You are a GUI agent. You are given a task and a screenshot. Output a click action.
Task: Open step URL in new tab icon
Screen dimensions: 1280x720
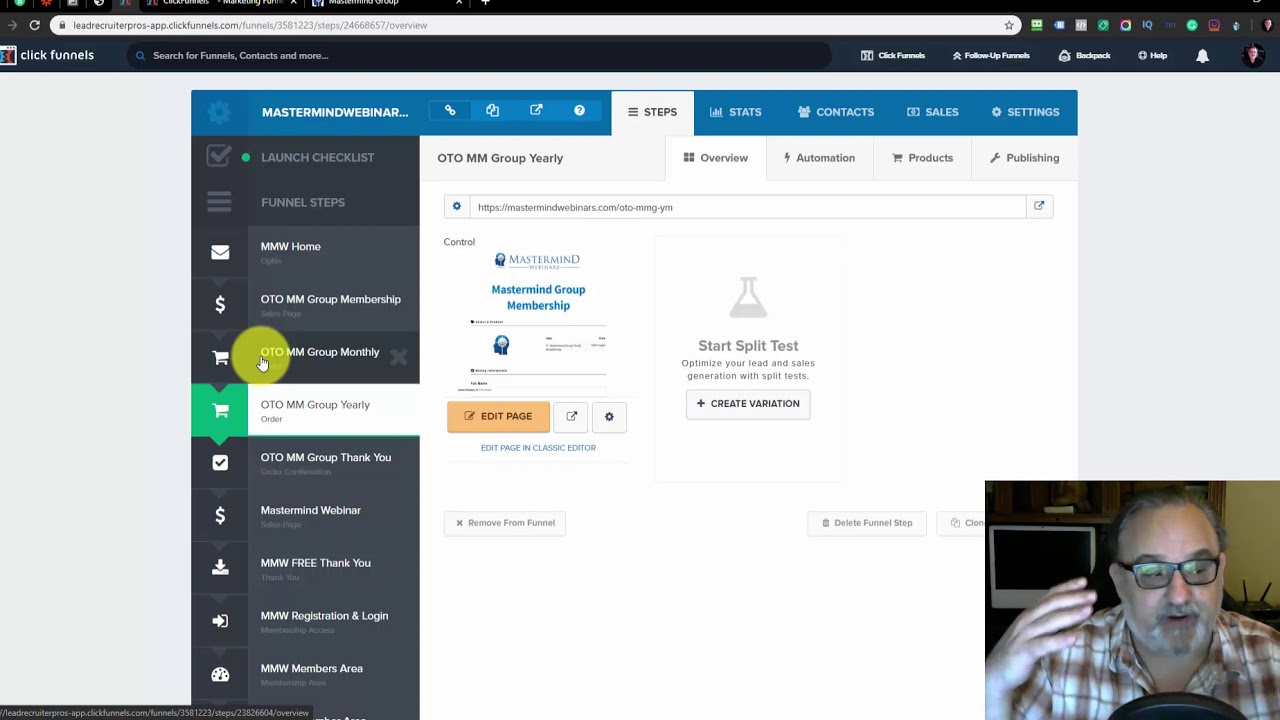[1039, 206]
